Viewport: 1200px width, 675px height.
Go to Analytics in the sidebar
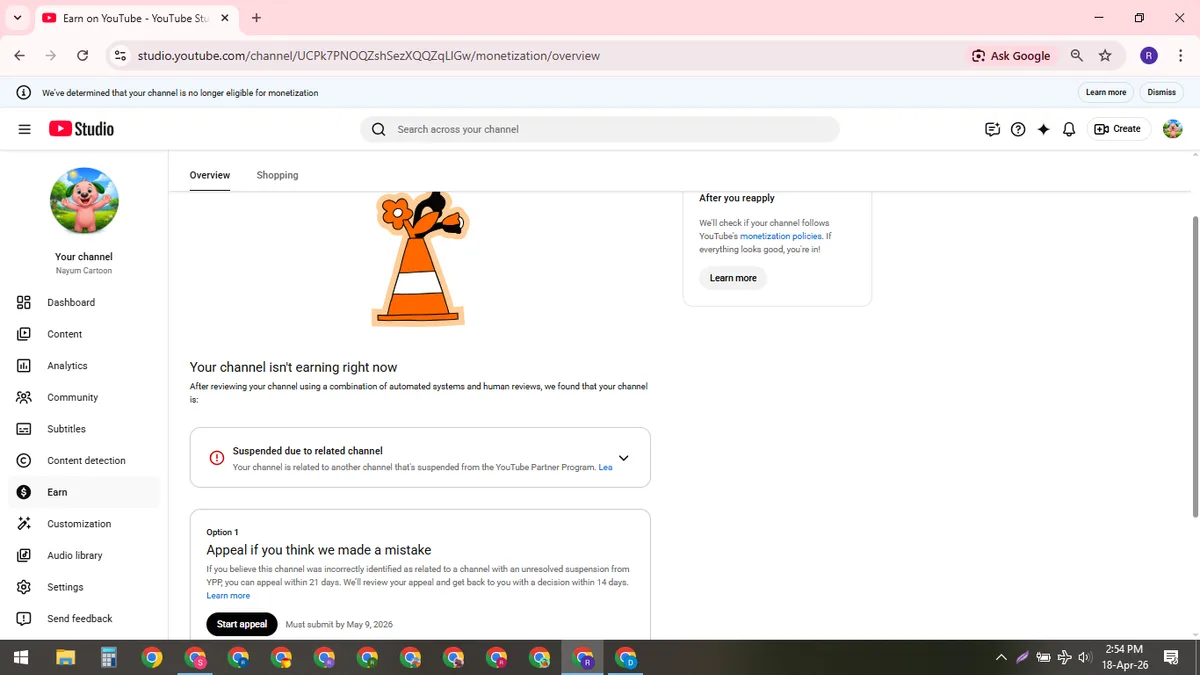pos(84,366)
